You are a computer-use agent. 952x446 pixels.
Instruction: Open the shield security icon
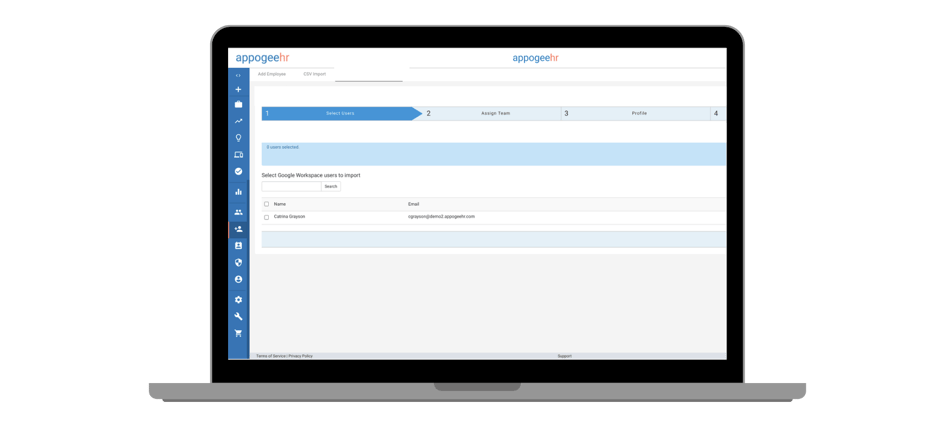[238, 263]
